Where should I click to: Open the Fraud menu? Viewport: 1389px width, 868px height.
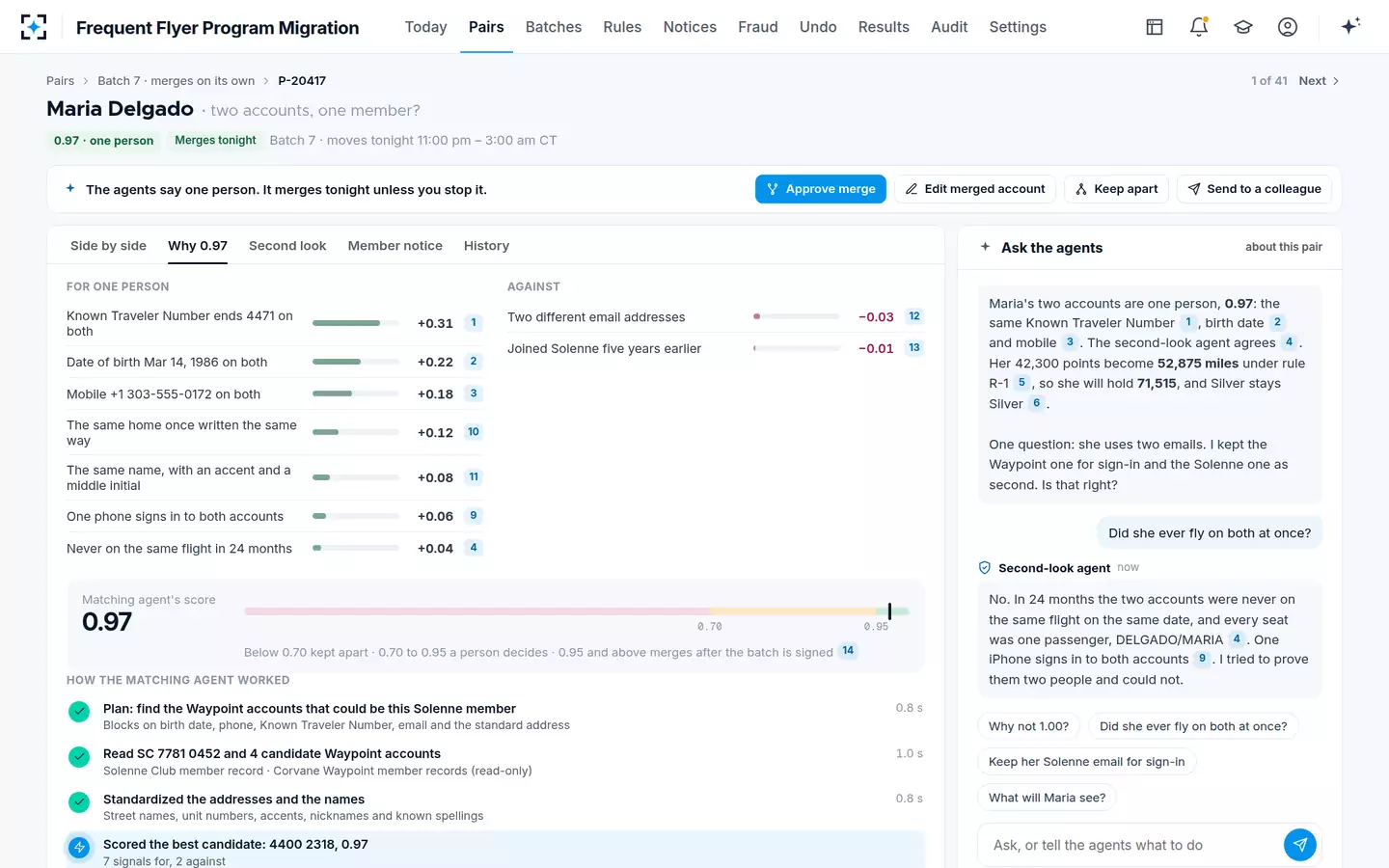click(x=758, y=27)
